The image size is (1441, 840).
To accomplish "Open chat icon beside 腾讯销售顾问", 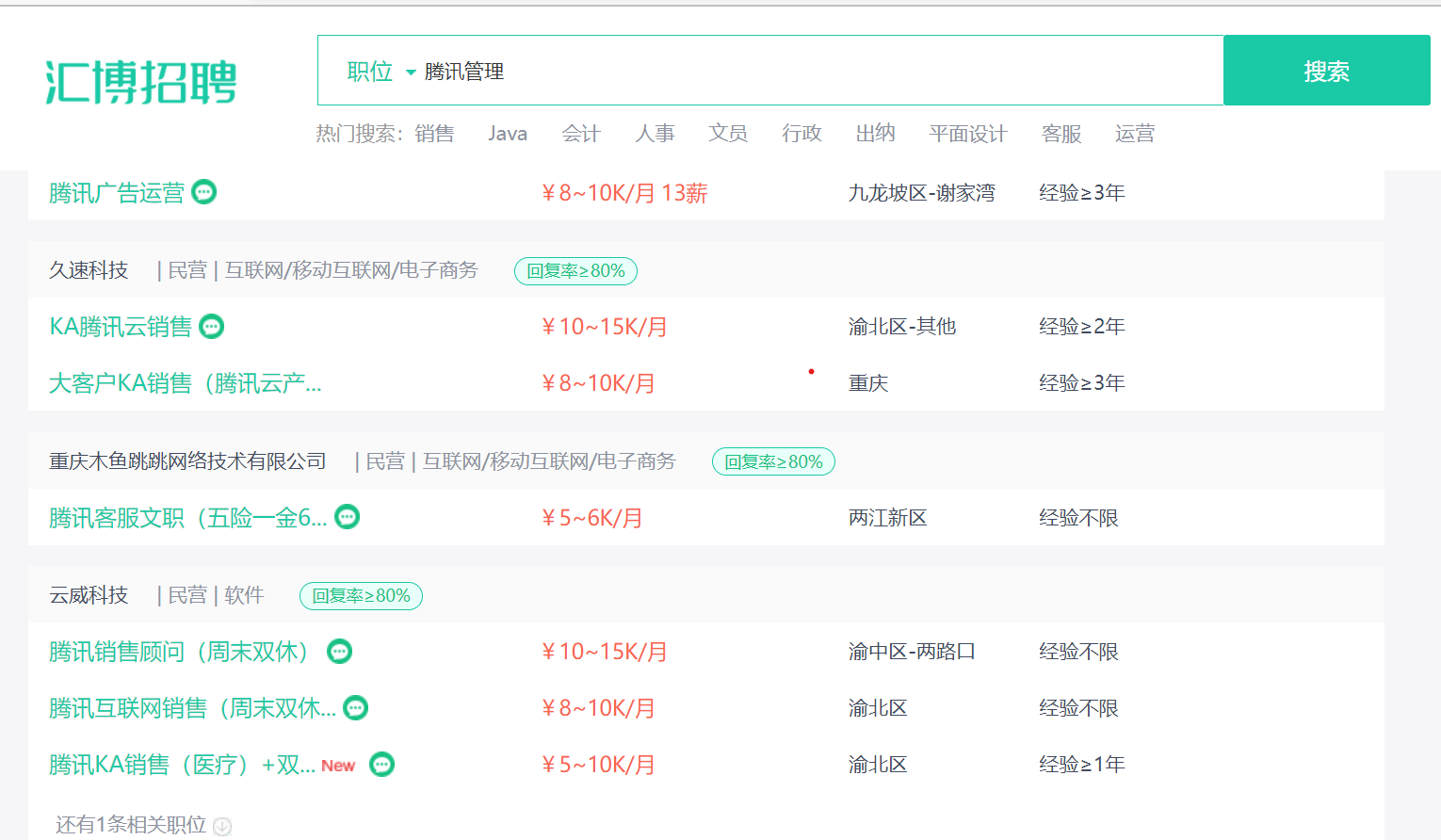I will coord(339,652).
